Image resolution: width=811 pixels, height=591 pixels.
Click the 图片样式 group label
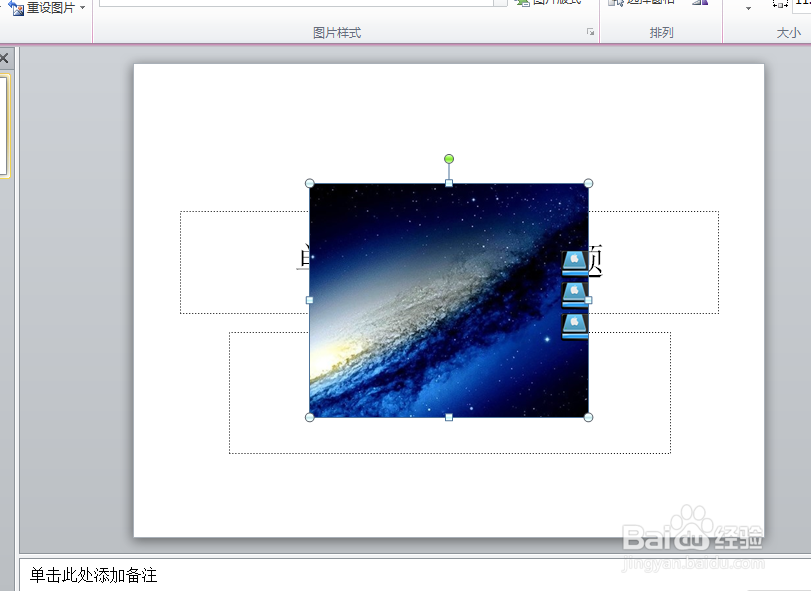coord(337,33)
